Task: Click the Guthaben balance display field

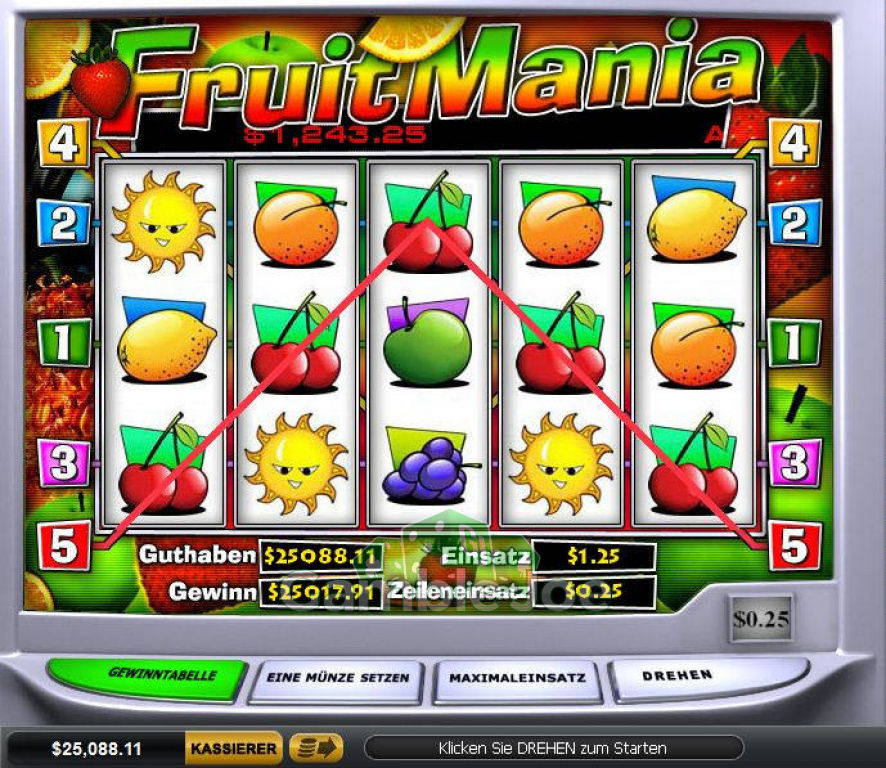Action: 321,557
